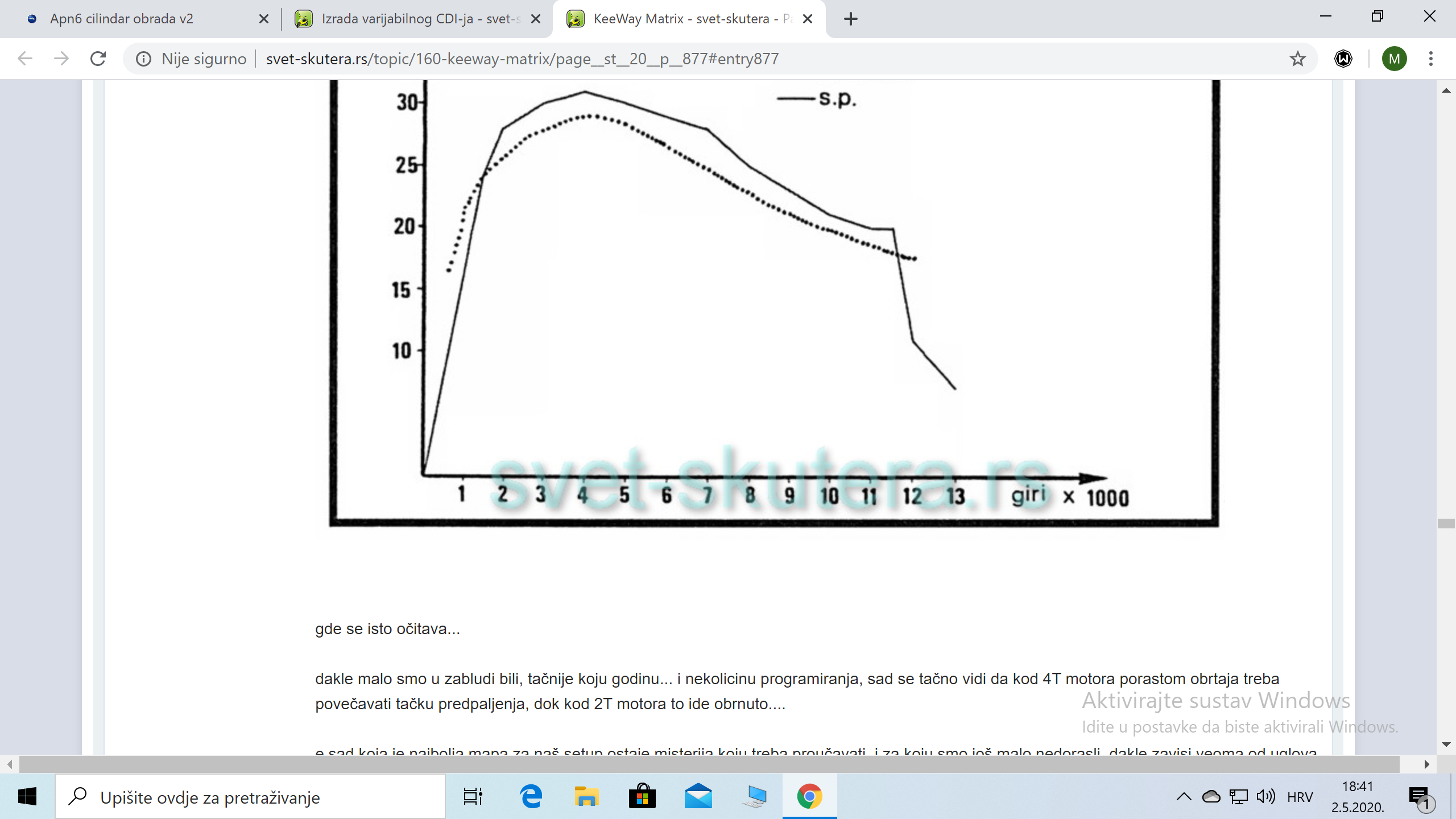Reload the current page
This screenshot has width=1456, height=819.
(98, 59)
